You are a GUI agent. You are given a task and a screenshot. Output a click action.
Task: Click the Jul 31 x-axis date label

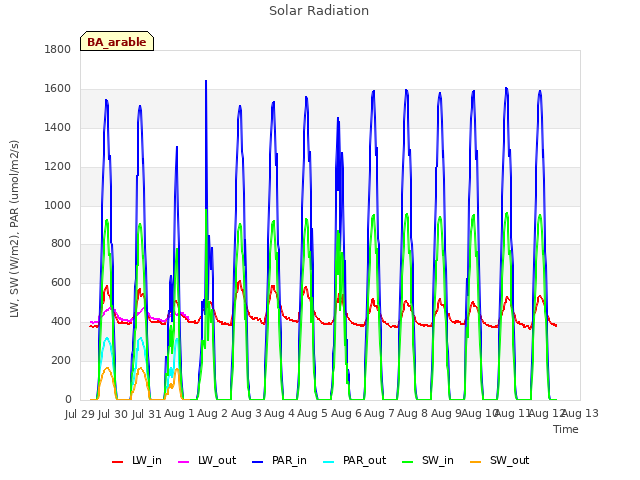[x=146, y=414]
